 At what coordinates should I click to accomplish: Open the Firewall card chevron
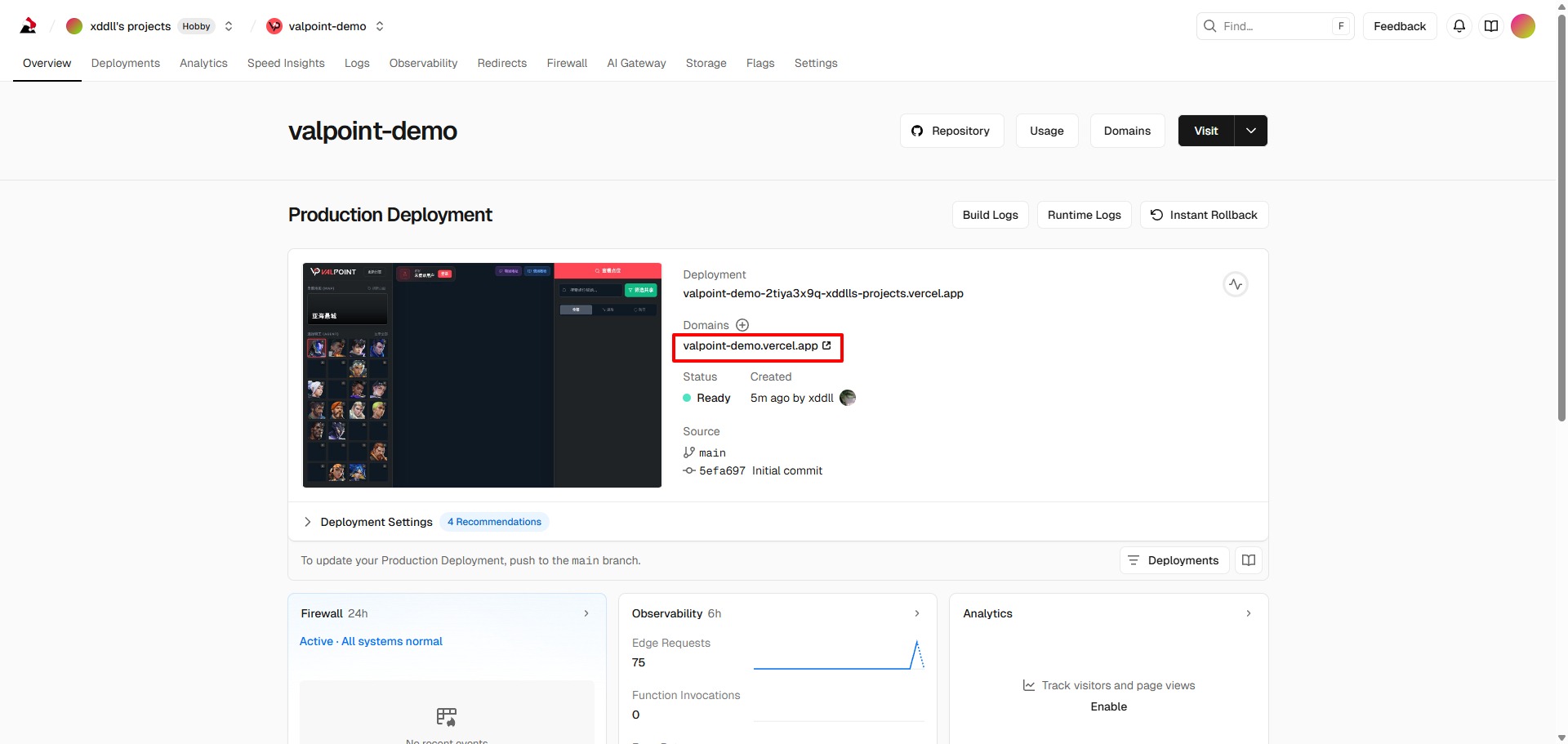point(586,613)
